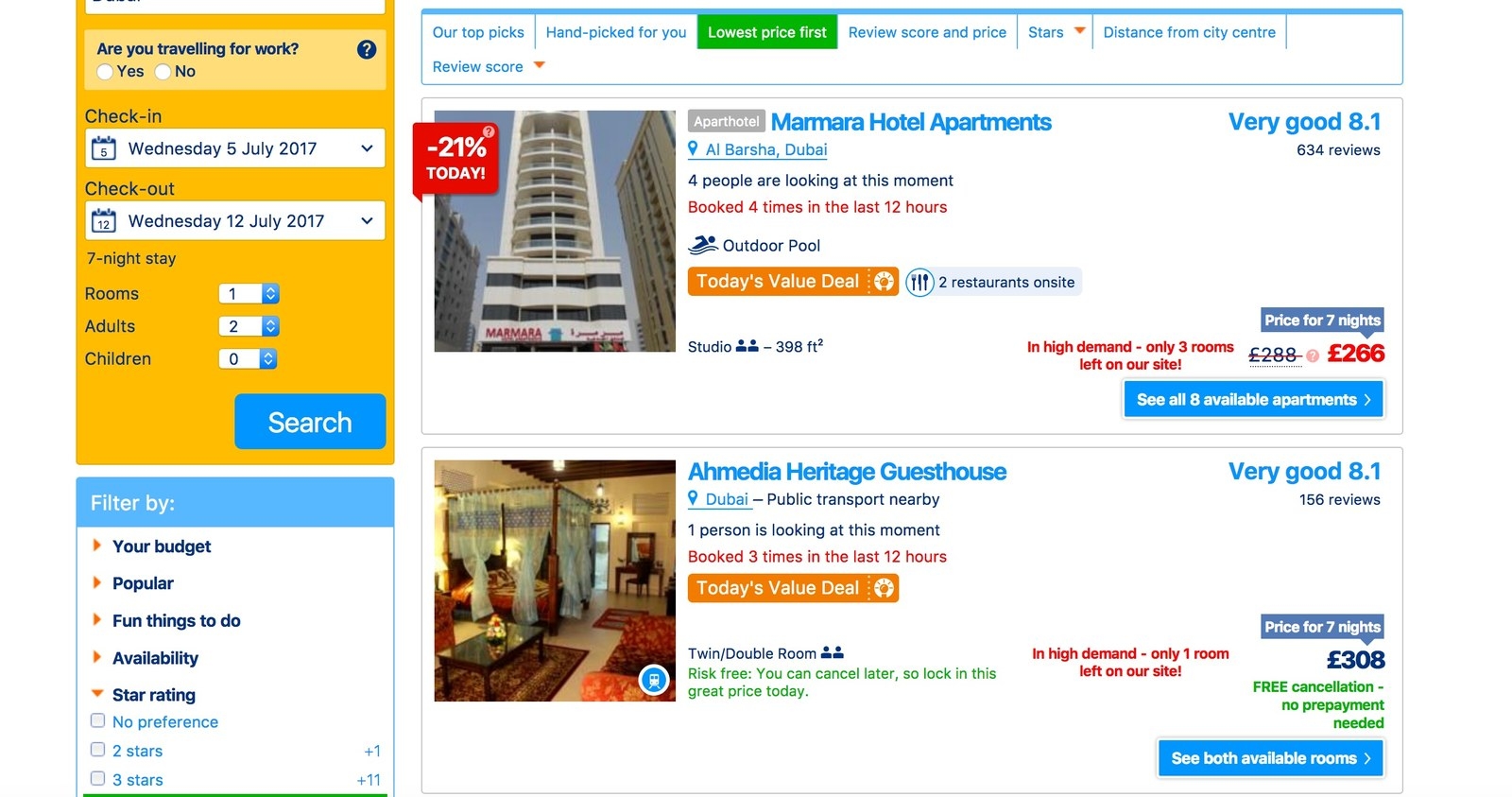The image size is (1512, 797).
Task: Sort by Distance from city centre
Action: pyautogui.click(x=1189, y=32)
